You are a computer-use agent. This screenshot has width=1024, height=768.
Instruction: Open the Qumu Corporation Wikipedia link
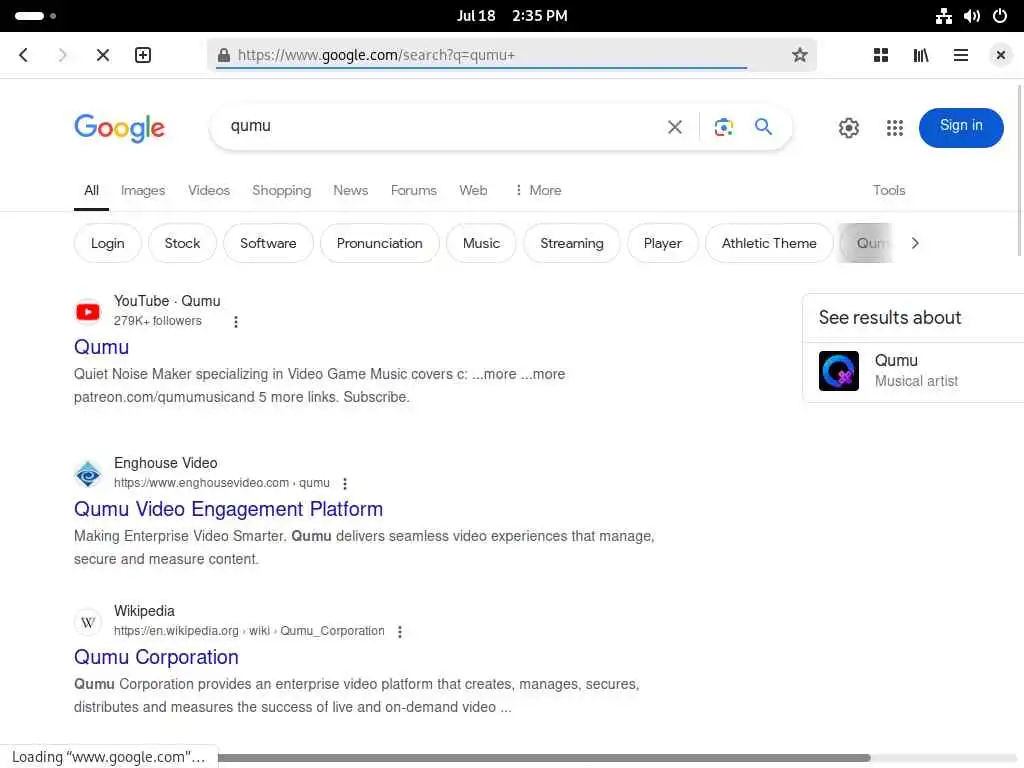point(156,657)
